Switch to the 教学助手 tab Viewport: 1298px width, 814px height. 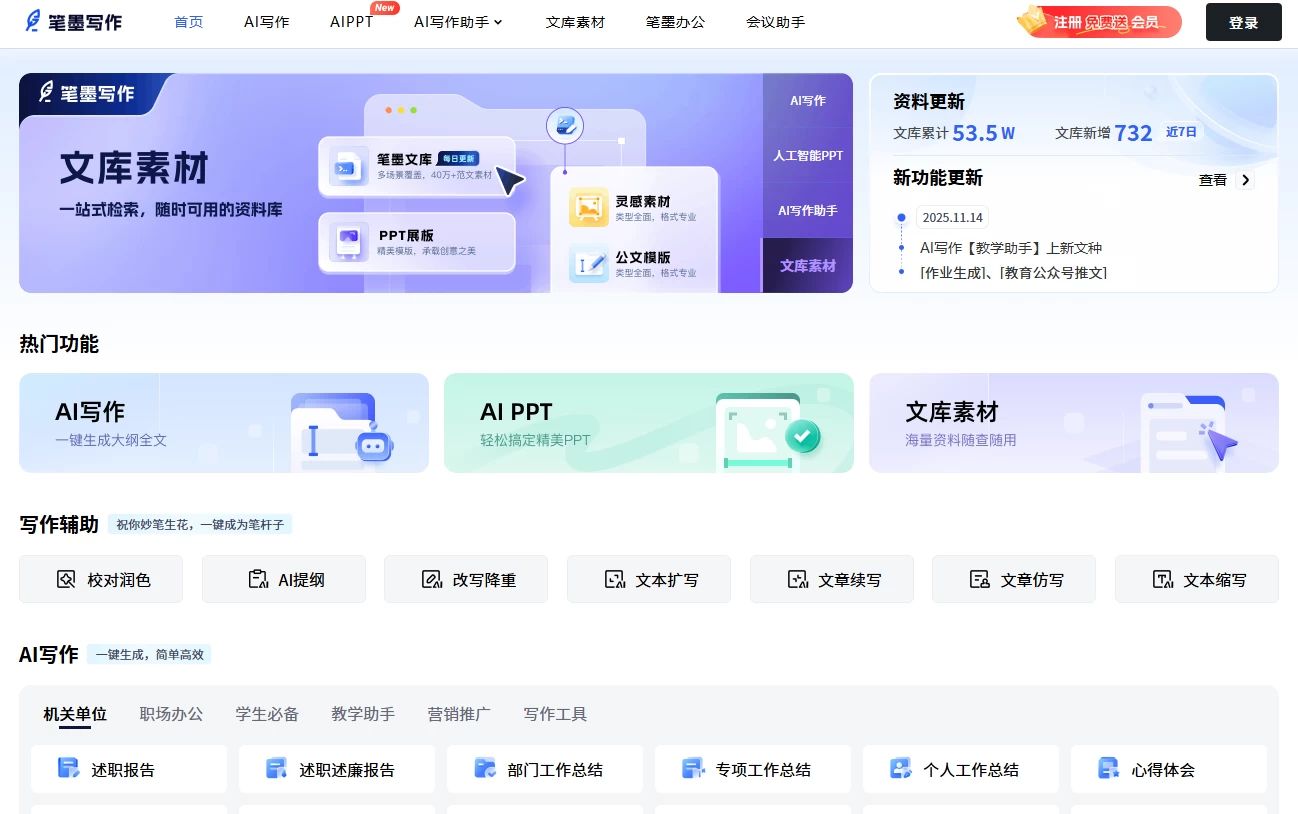click(x=363, y=714)
